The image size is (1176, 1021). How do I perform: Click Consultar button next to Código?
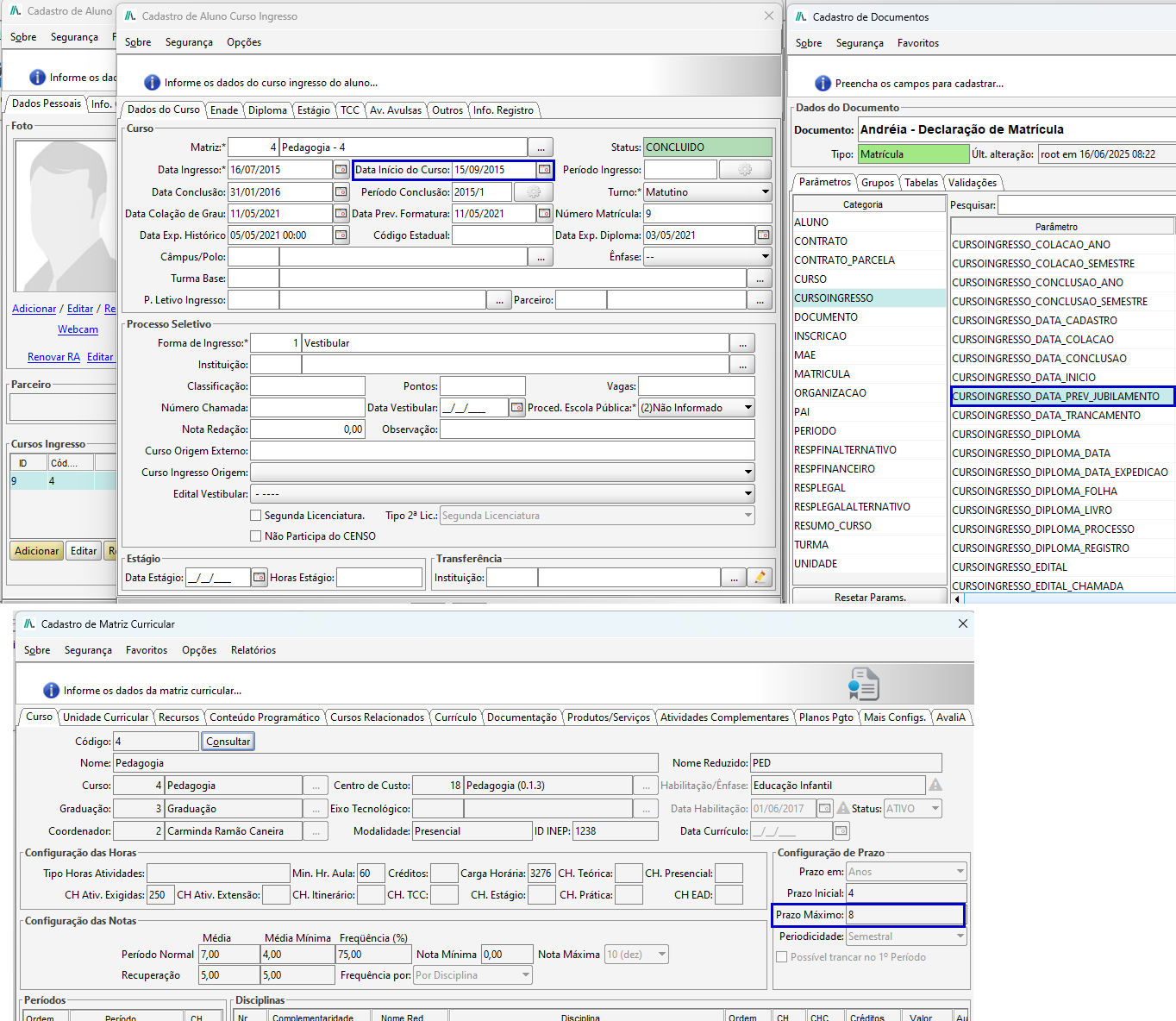[x=228, y=742]
